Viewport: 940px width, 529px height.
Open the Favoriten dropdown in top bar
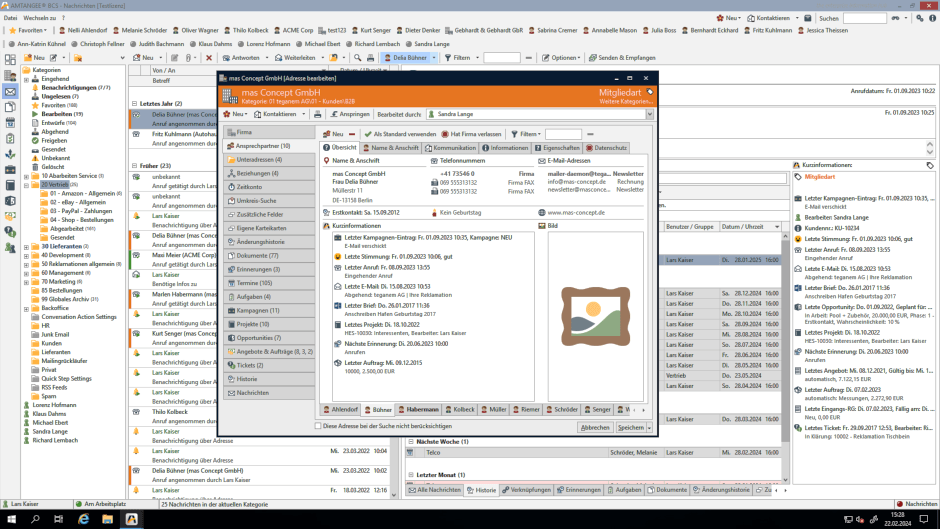pyautogui.click(x=28, y=30)
